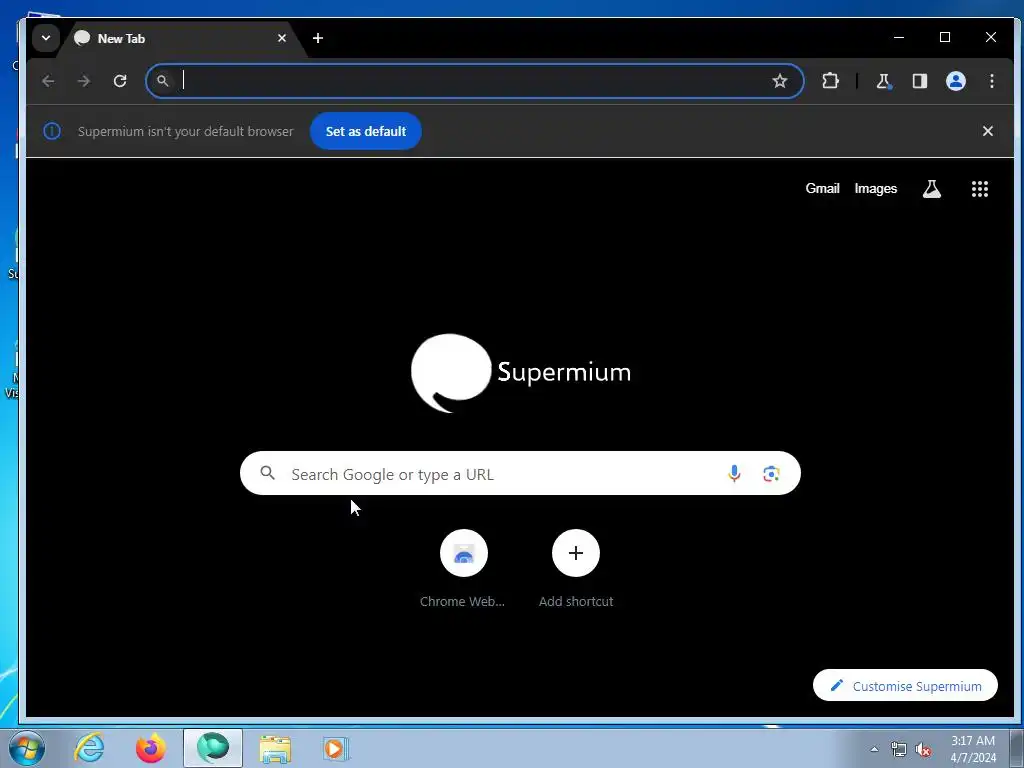The width and height of the screenshot is (1024, 768).
Task: Click the Show desktop taskbar strip
Action: pos(1017,748)
